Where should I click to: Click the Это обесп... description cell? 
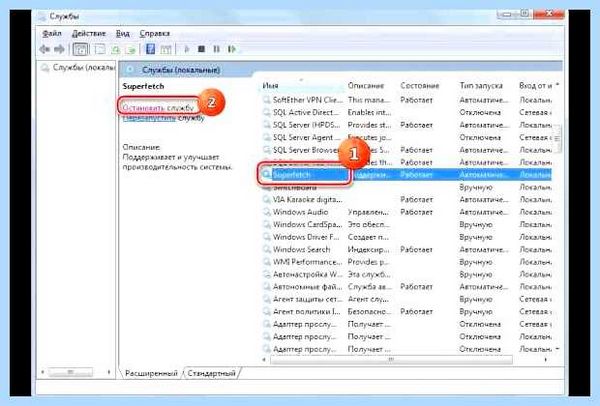(368, 225)
